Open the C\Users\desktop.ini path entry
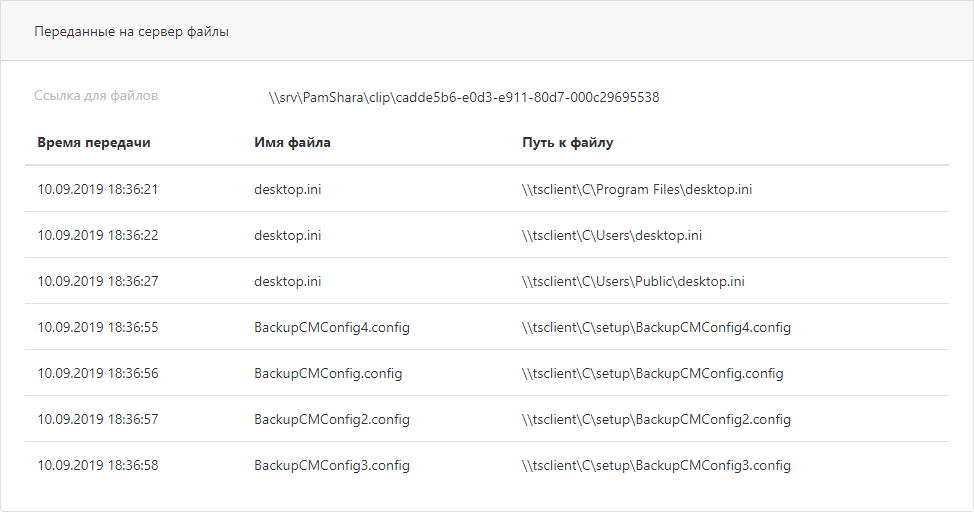 tap(612, 235)
